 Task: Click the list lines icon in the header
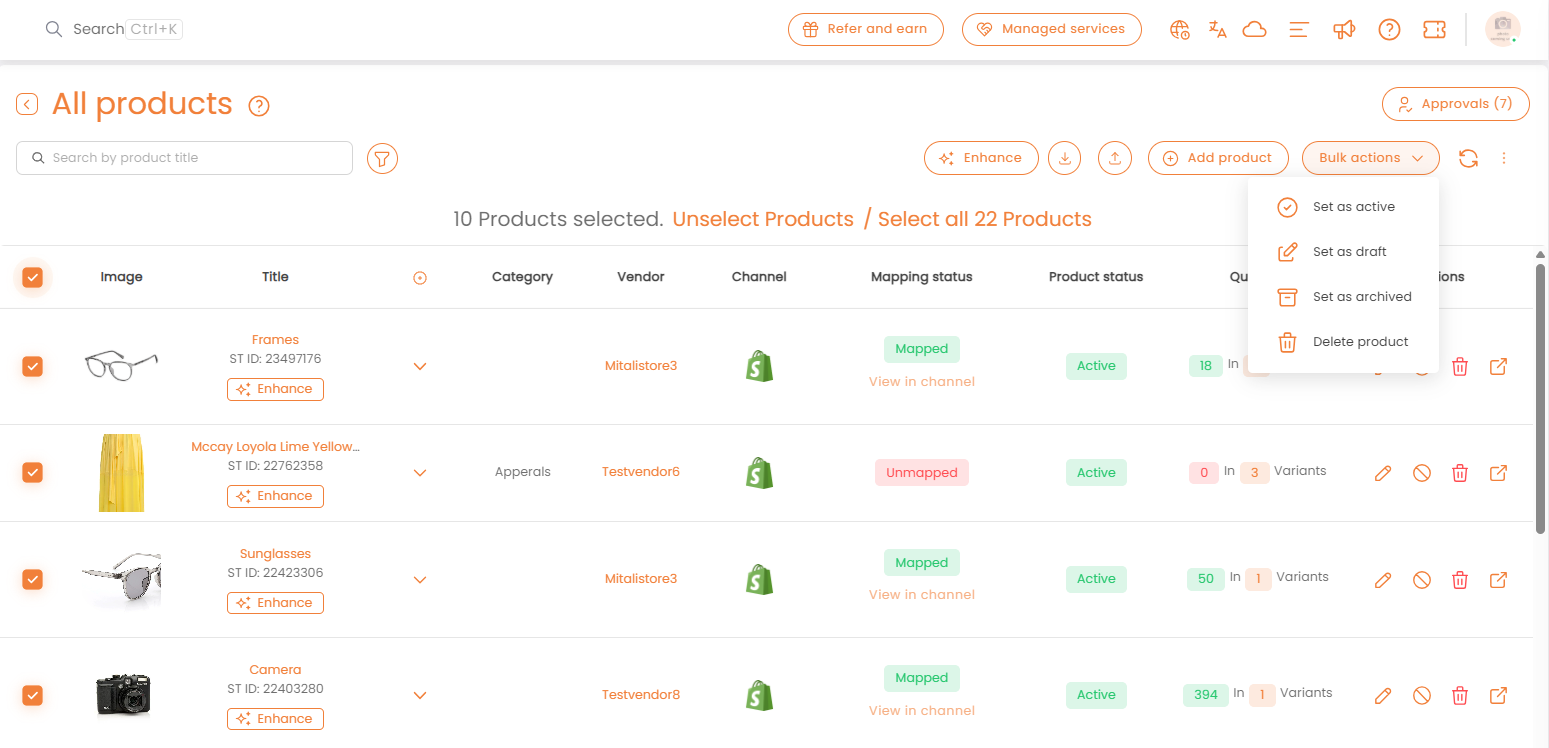tap(1299, 29)
